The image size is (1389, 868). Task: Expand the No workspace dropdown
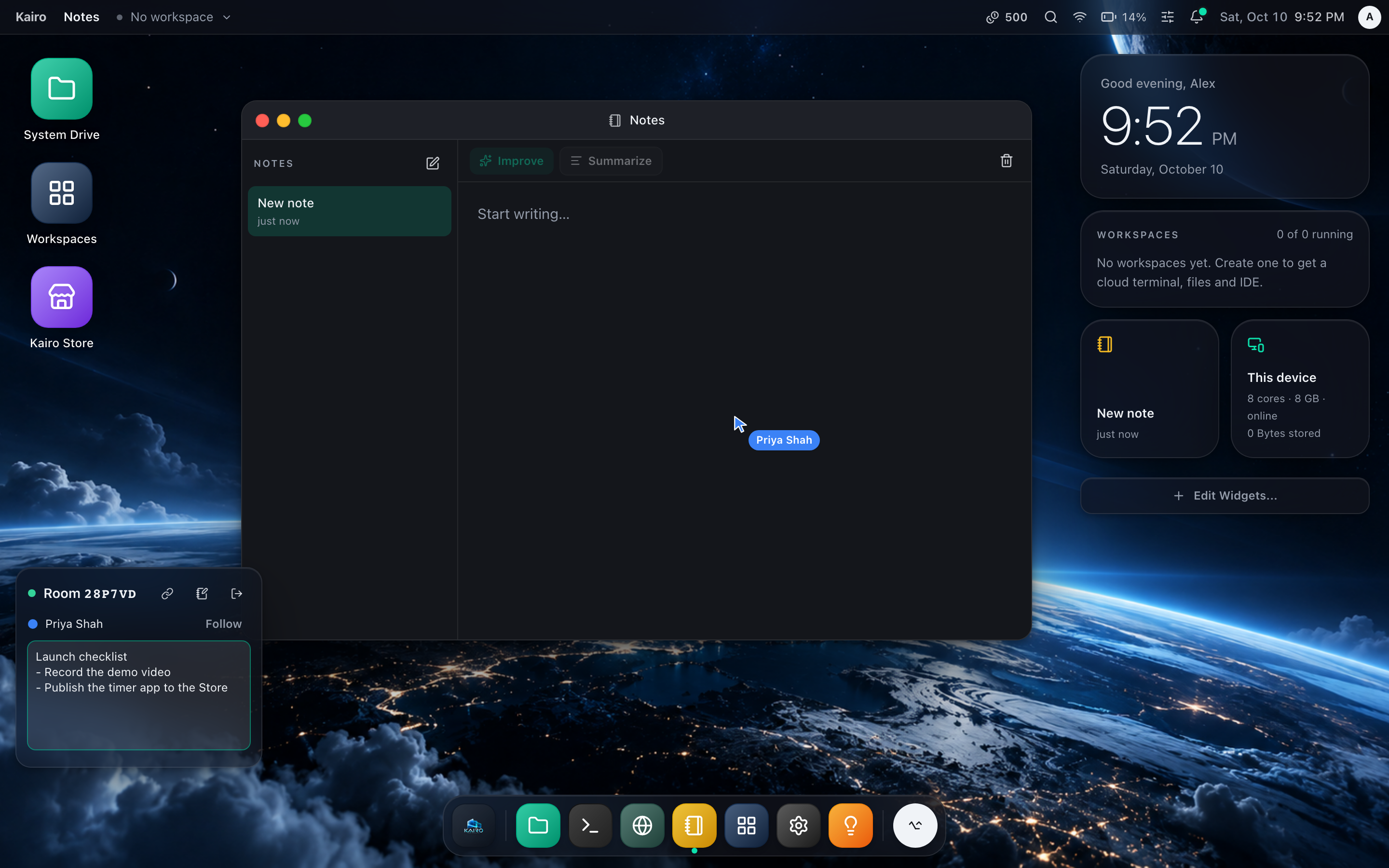pos(174,17)
